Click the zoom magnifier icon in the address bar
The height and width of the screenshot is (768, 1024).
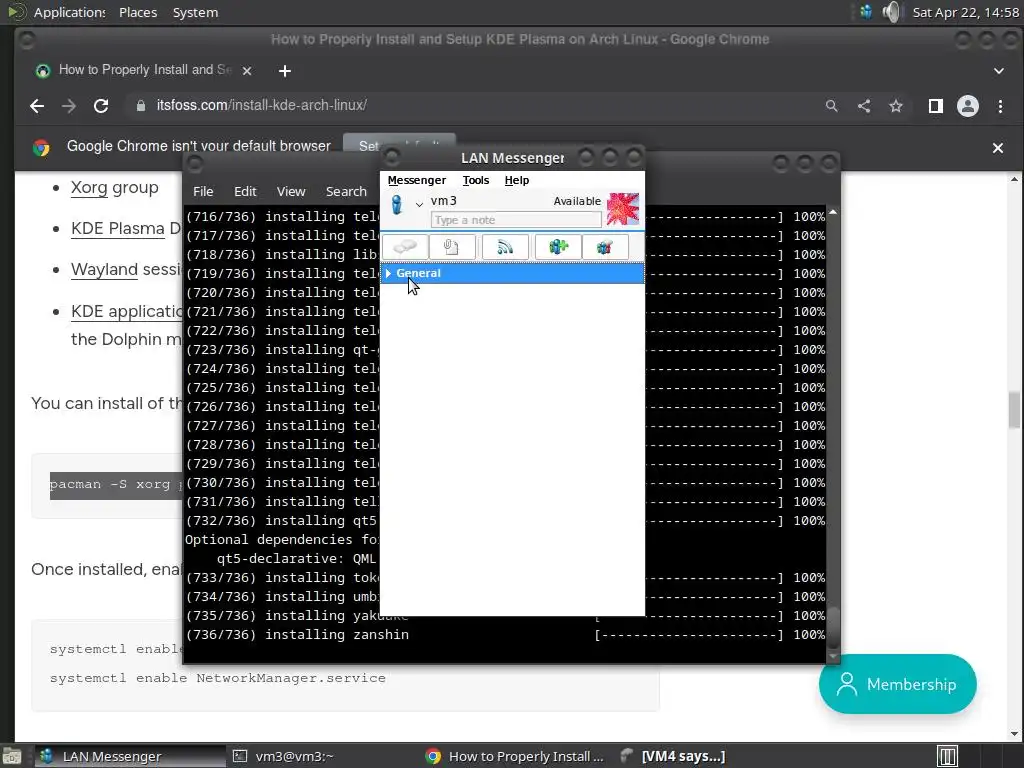tap(831, 106)
